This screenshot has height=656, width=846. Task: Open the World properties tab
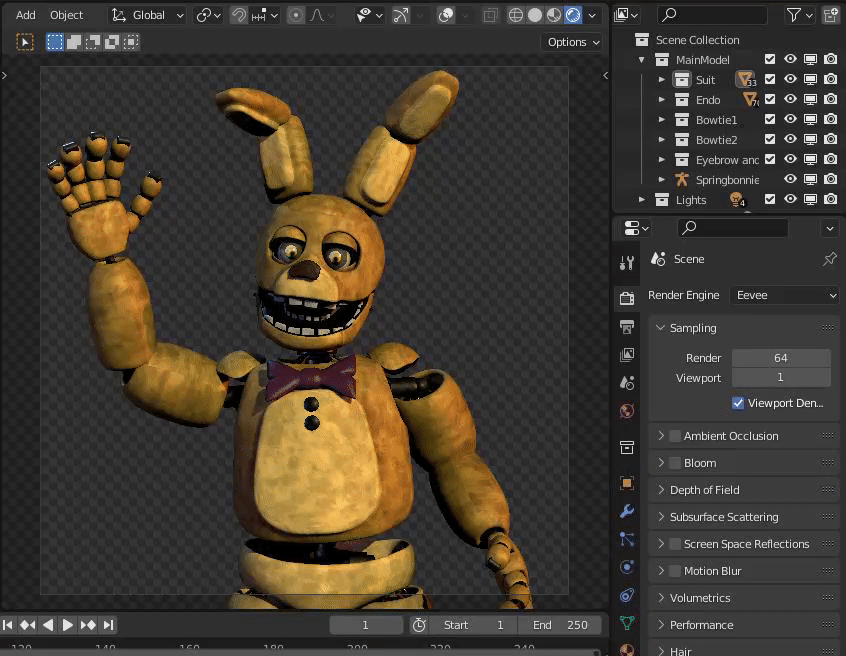pyautogui.click(x=627, y=411)
